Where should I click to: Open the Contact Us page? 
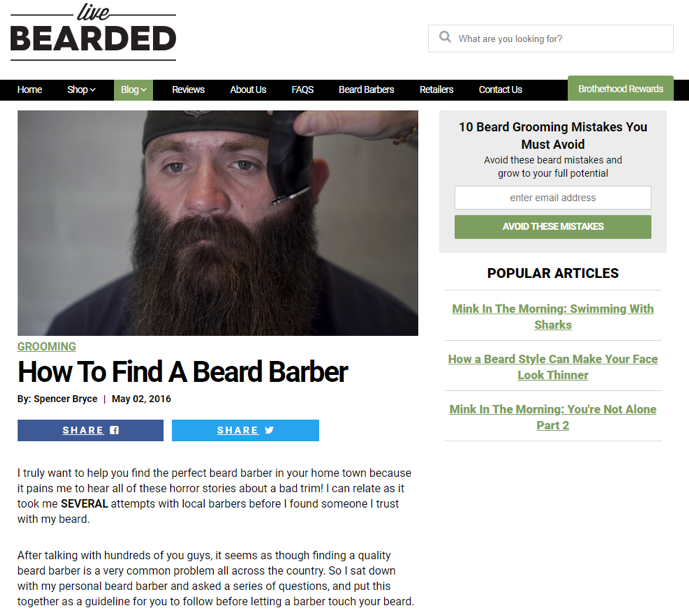point(500,90)
